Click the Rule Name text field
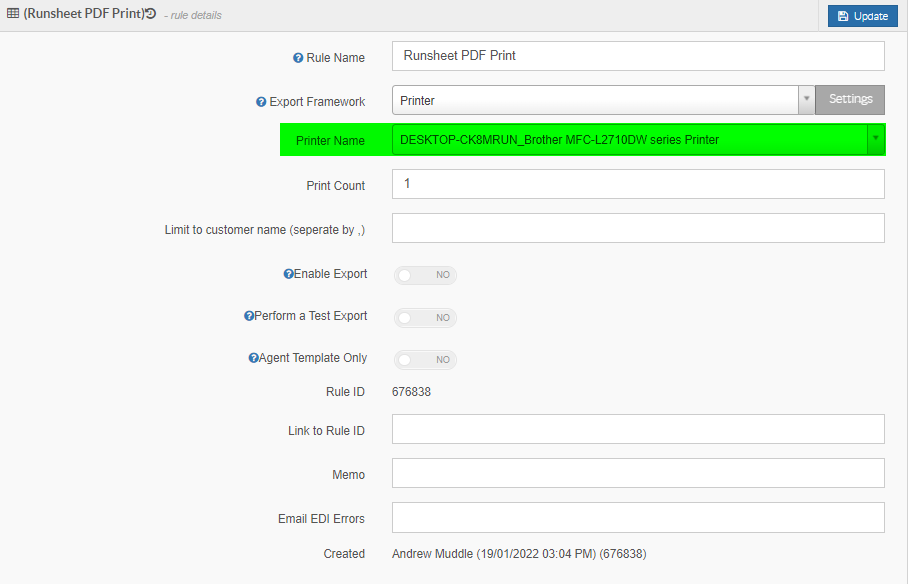 638,56
